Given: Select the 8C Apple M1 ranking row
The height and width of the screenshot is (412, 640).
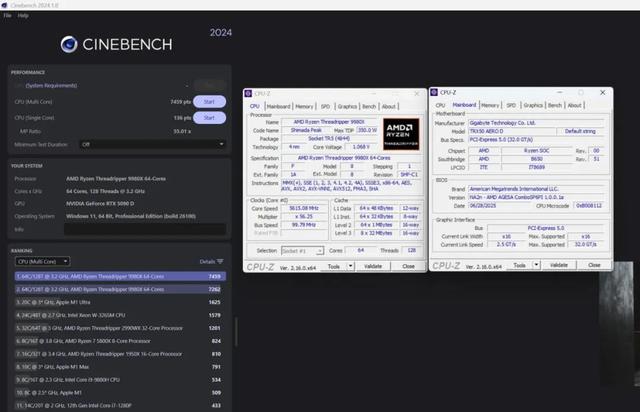Looking at the screenshot, I should coord(120,393).
